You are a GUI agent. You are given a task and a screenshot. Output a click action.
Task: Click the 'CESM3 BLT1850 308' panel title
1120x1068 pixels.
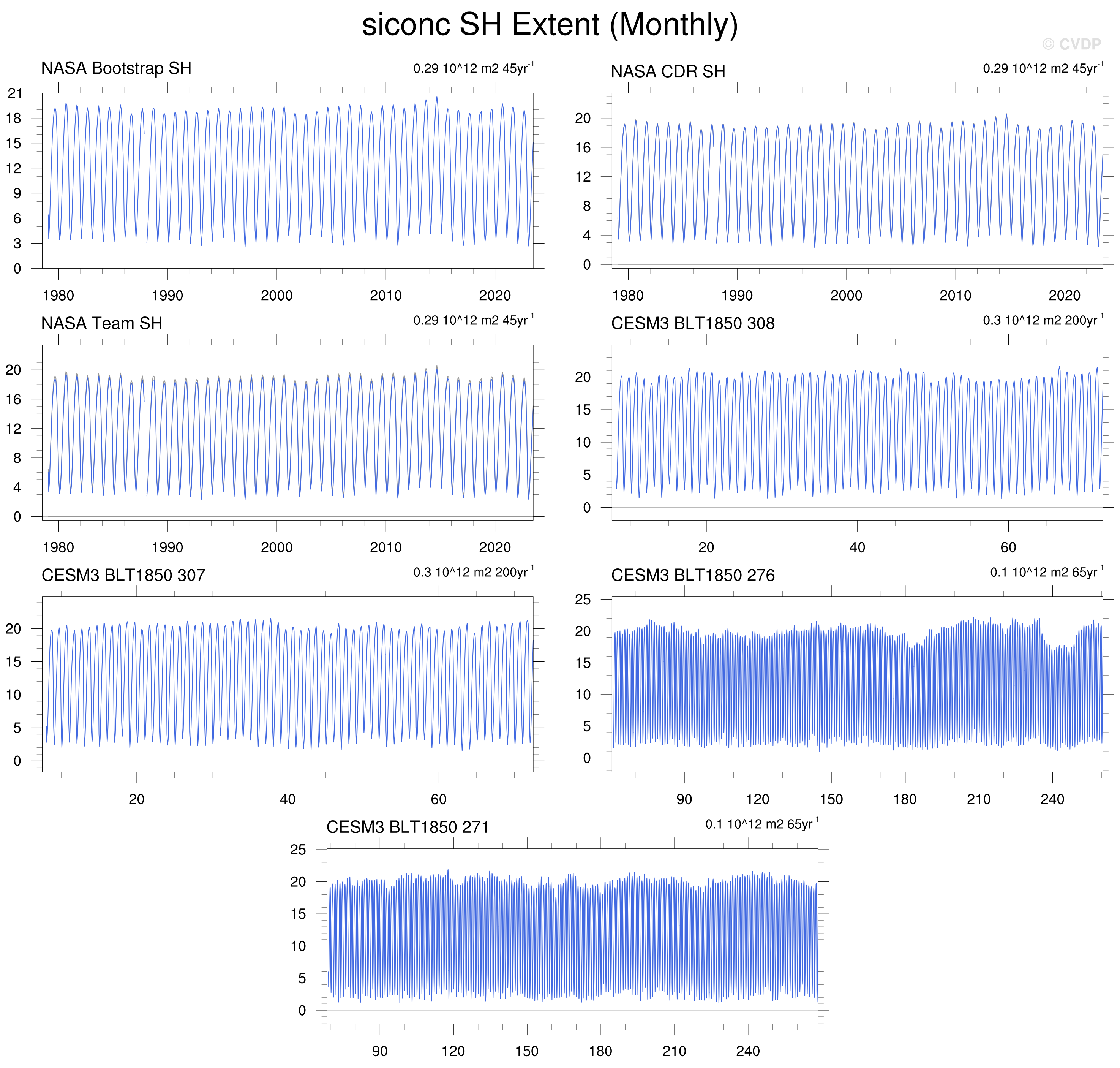tap(693, 323)
